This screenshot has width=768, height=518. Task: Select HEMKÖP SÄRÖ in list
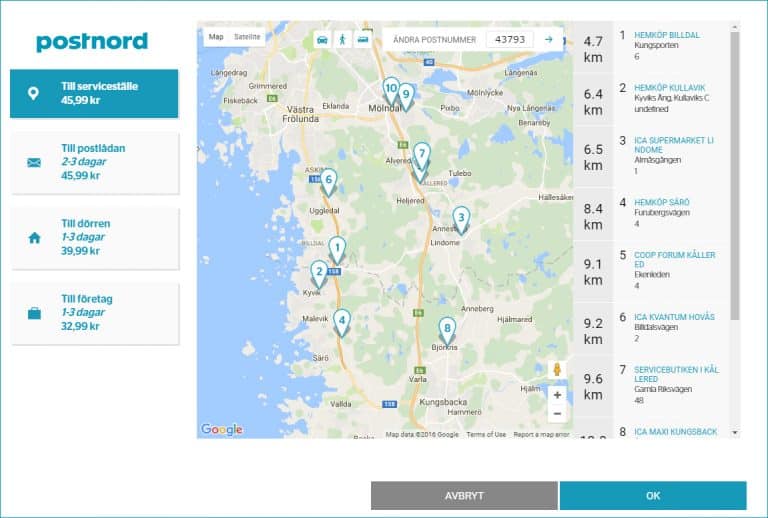tap(661, 203)
